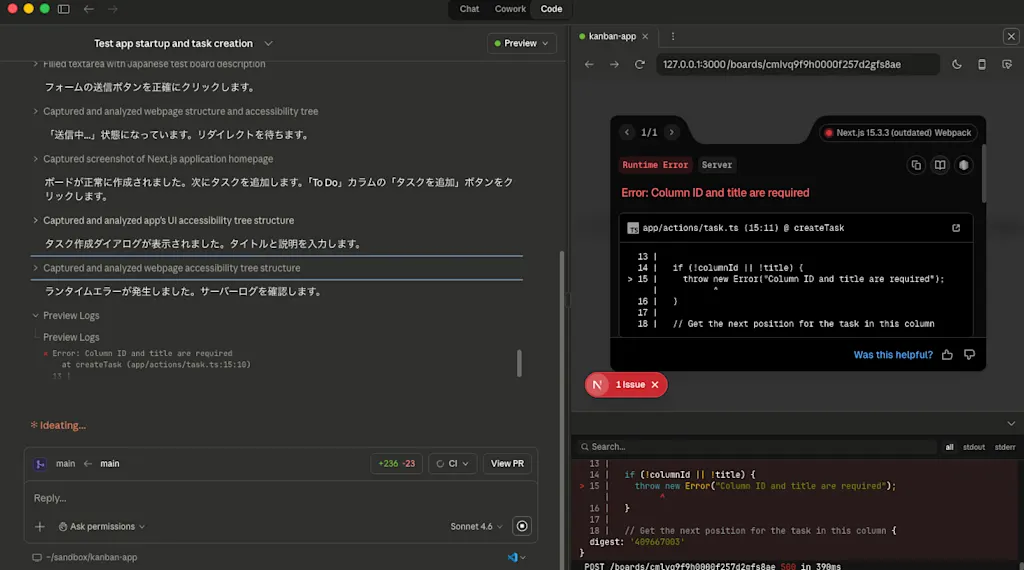Click the Node.js inspector hexagon icon
Viewport: 1024px width, 570px height.
(x=964, y=165)
